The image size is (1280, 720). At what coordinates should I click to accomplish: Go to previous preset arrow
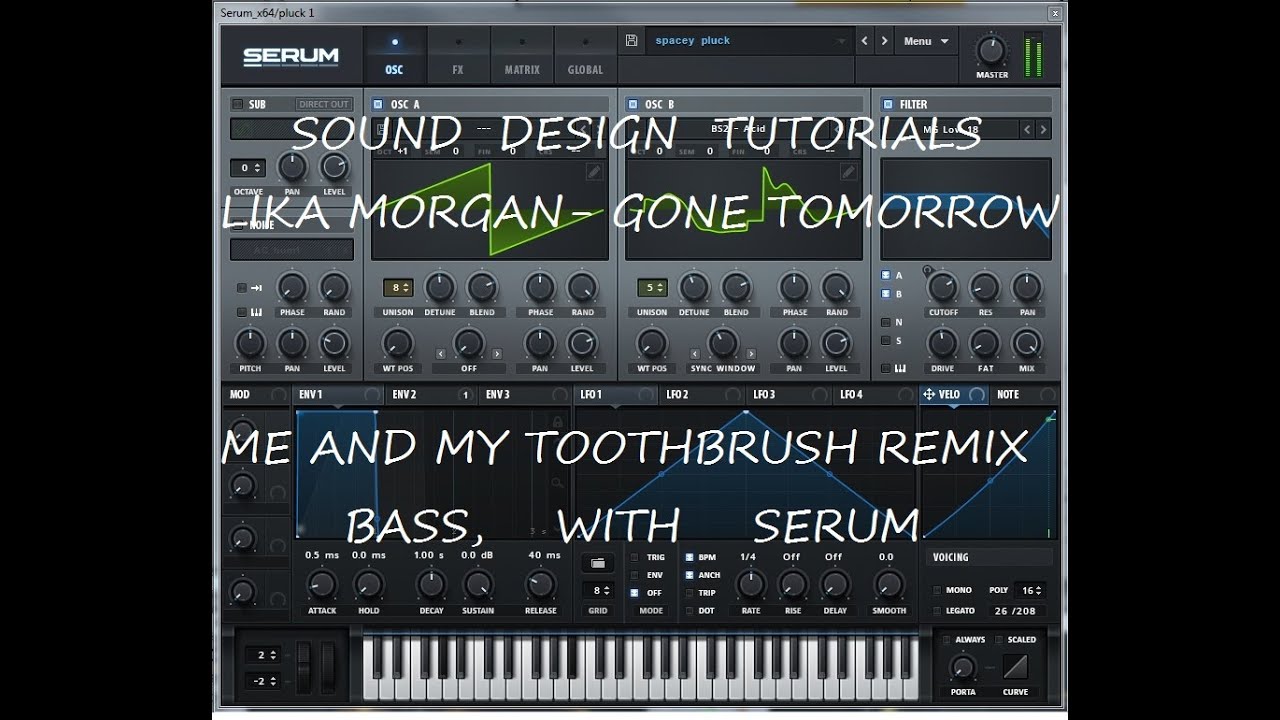[x=865, y=41]
